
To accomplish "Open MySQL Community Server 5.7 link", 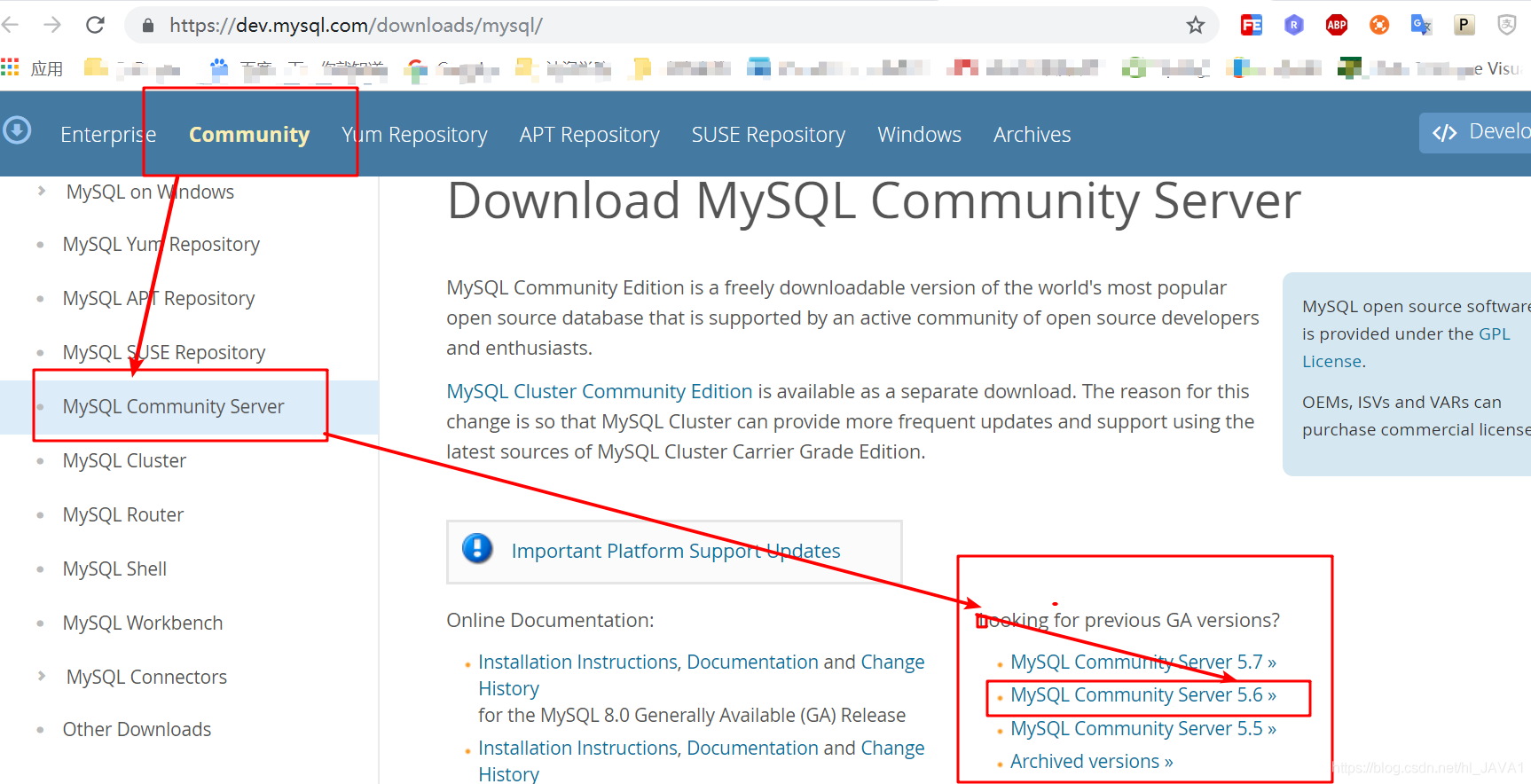I will coord(1143,662).
